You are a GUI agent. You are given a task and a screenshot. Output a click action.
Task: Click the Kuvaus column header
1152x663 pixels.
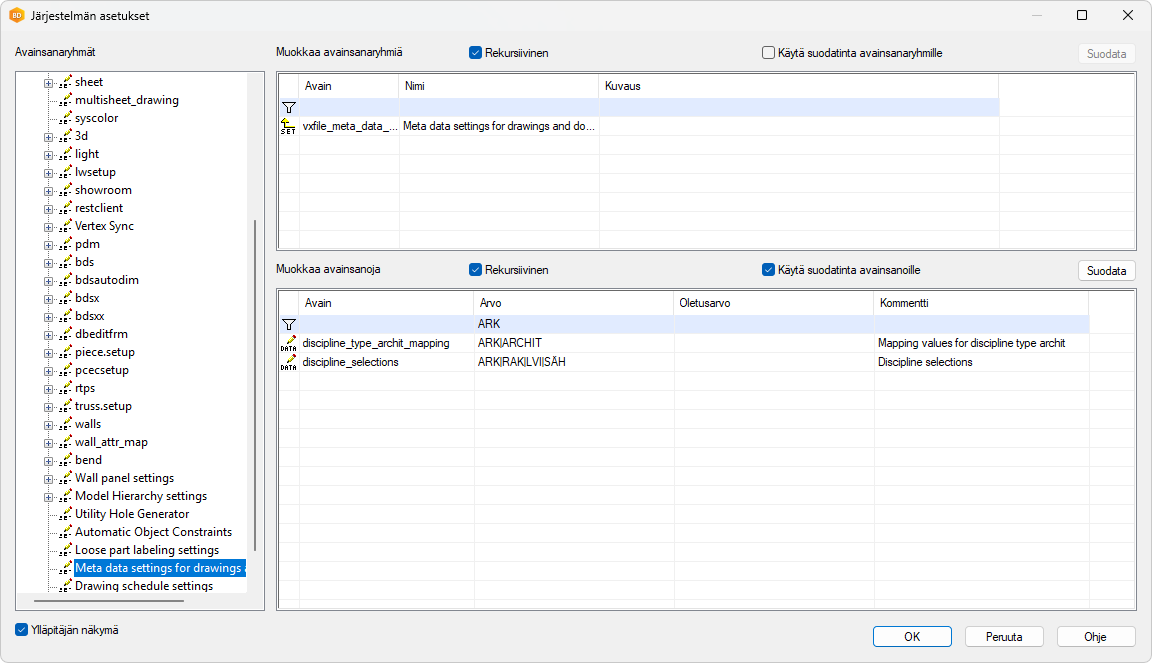pos(799,86)
